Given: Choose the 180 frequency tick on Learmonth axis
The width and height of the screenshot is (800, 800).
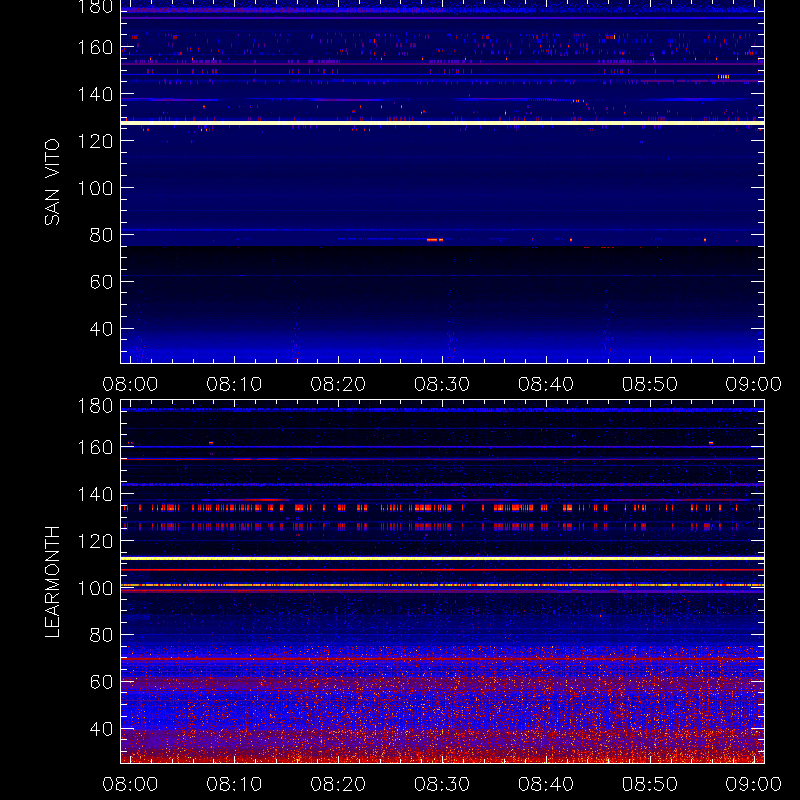Looking at the screenshot, I should tap(95, 406).
